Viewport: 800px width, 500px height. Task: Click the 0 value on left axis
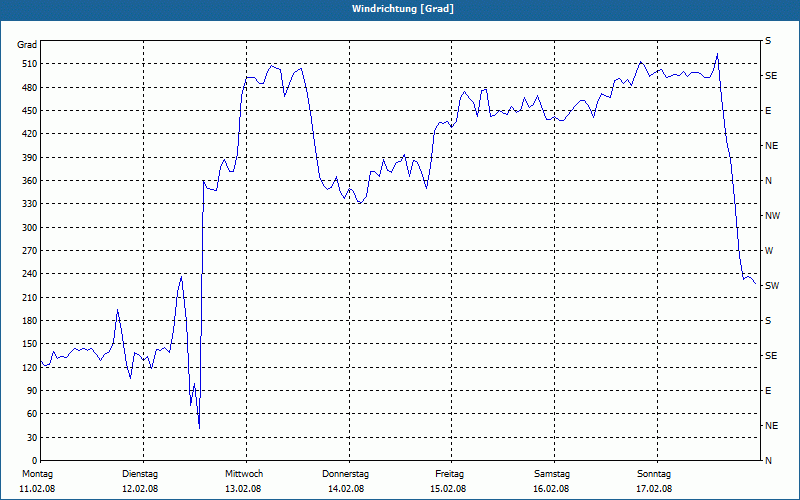point(34,461)
